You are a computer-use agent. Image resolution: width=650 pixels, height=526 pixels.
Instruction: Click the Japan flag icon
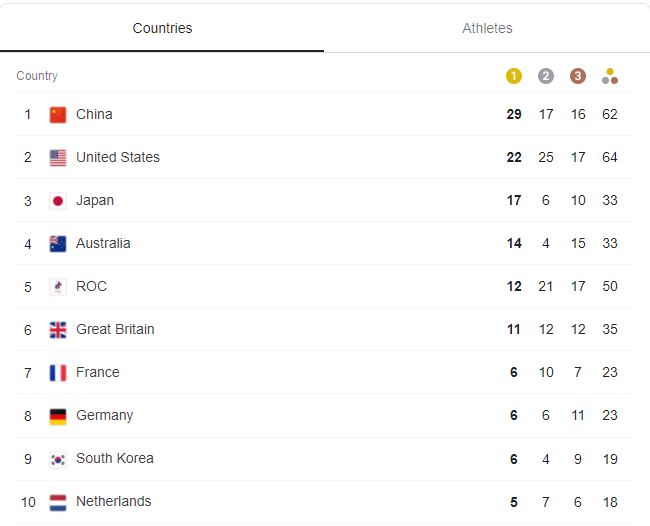click(58, 201)
